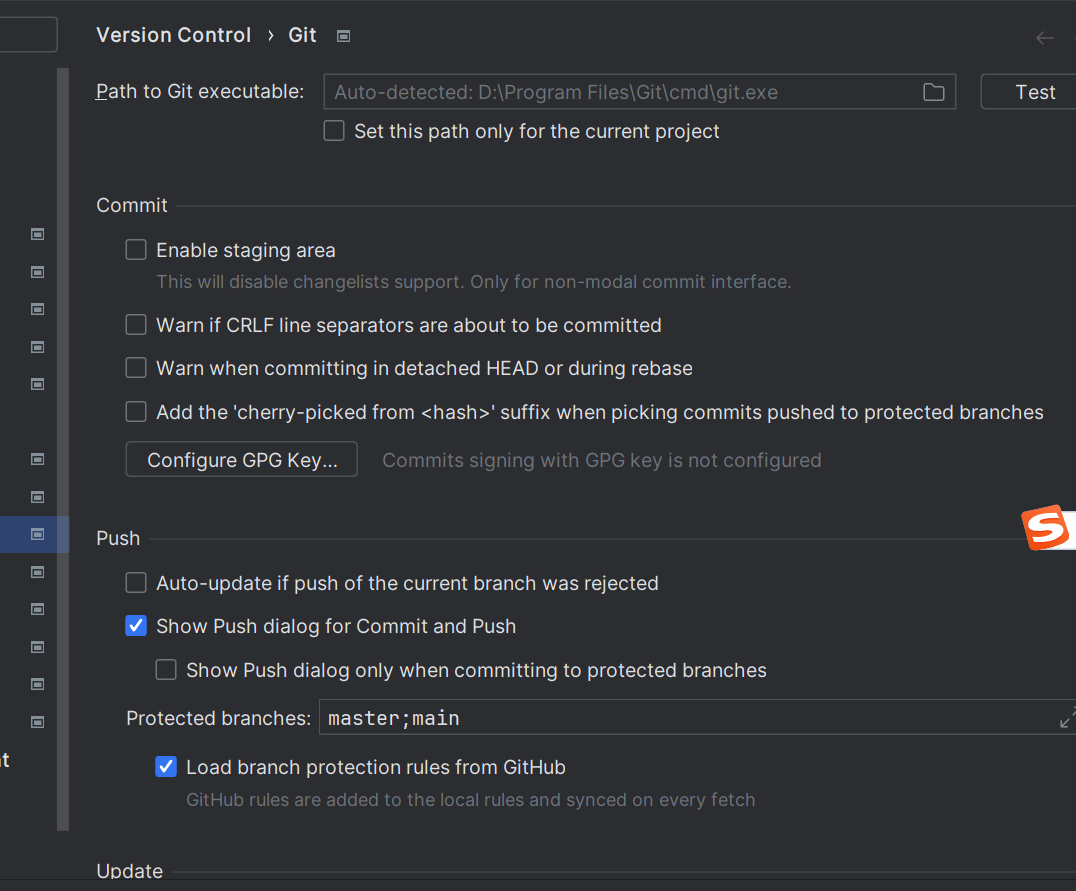Uncheck Show Push dialog for Commit and Push
The height and width of the screenshot is (891, 1076).
(136, 626)
